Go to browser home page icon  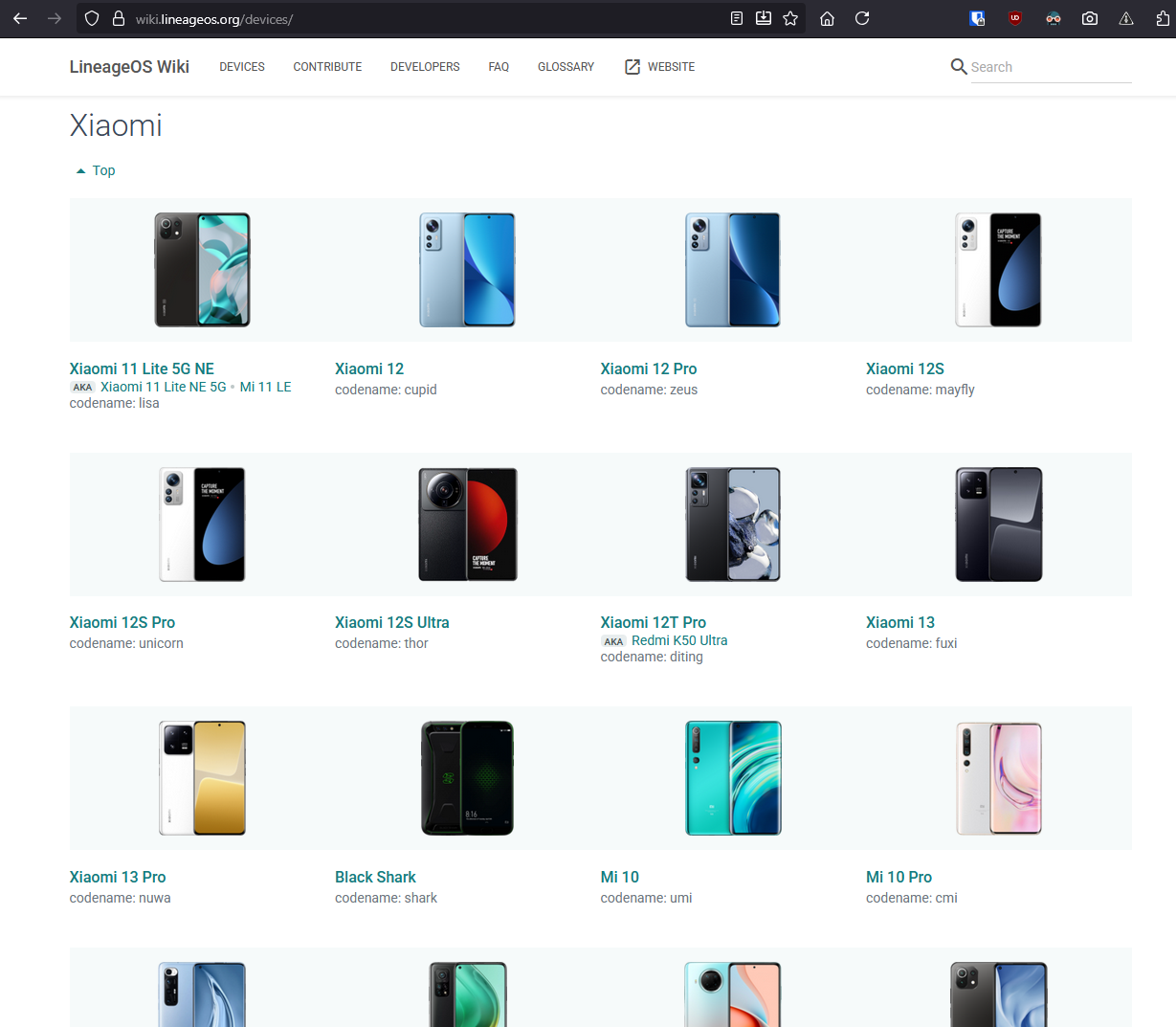(x=828, y=18)
